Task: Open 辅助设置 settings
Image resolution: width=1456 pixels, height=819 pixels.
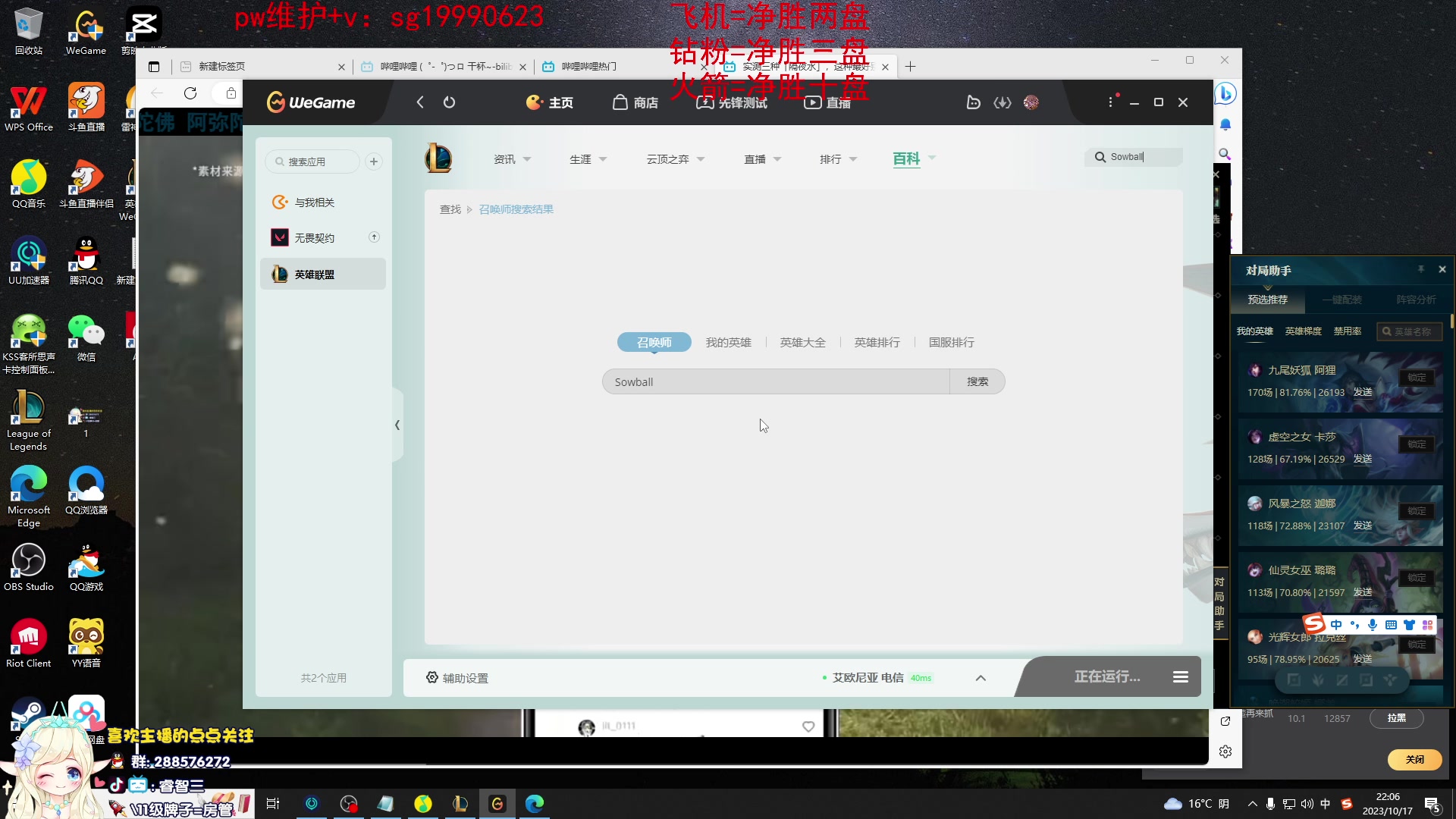Action: pos(457,678)
